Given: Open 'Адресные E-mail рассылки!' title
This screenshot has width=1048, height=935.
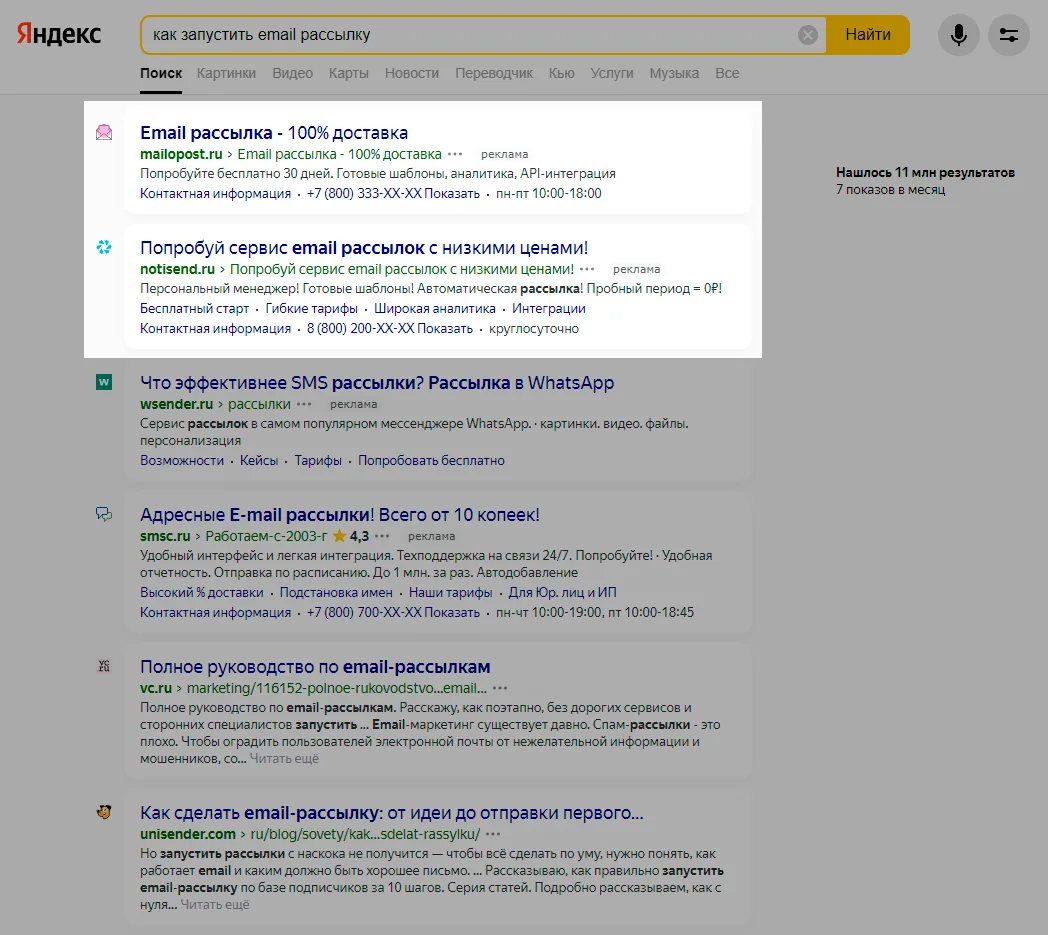Looking at the screenshot, I should tap(340, 515).
